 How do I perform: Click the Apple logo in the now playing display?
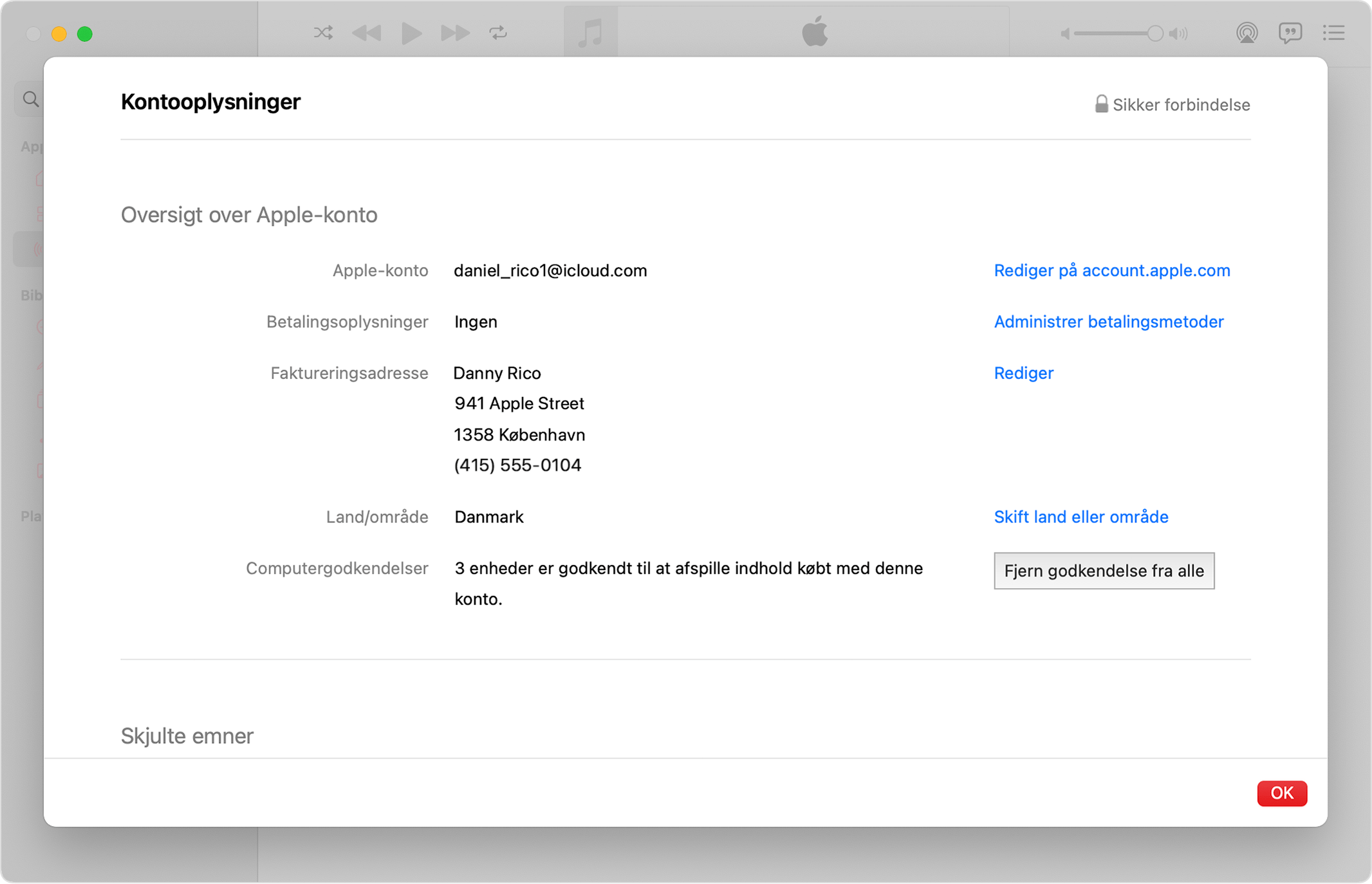815,32
